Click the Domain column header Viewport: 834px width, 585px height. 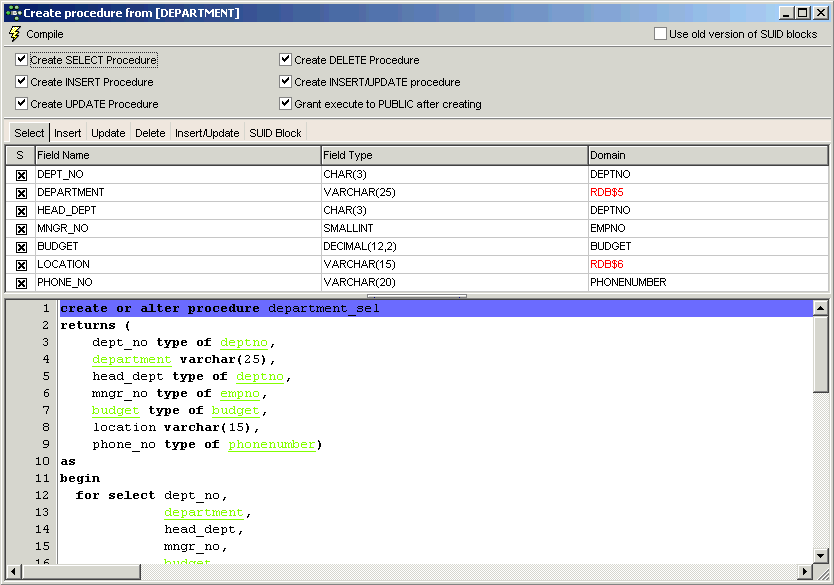coord(707,155)
